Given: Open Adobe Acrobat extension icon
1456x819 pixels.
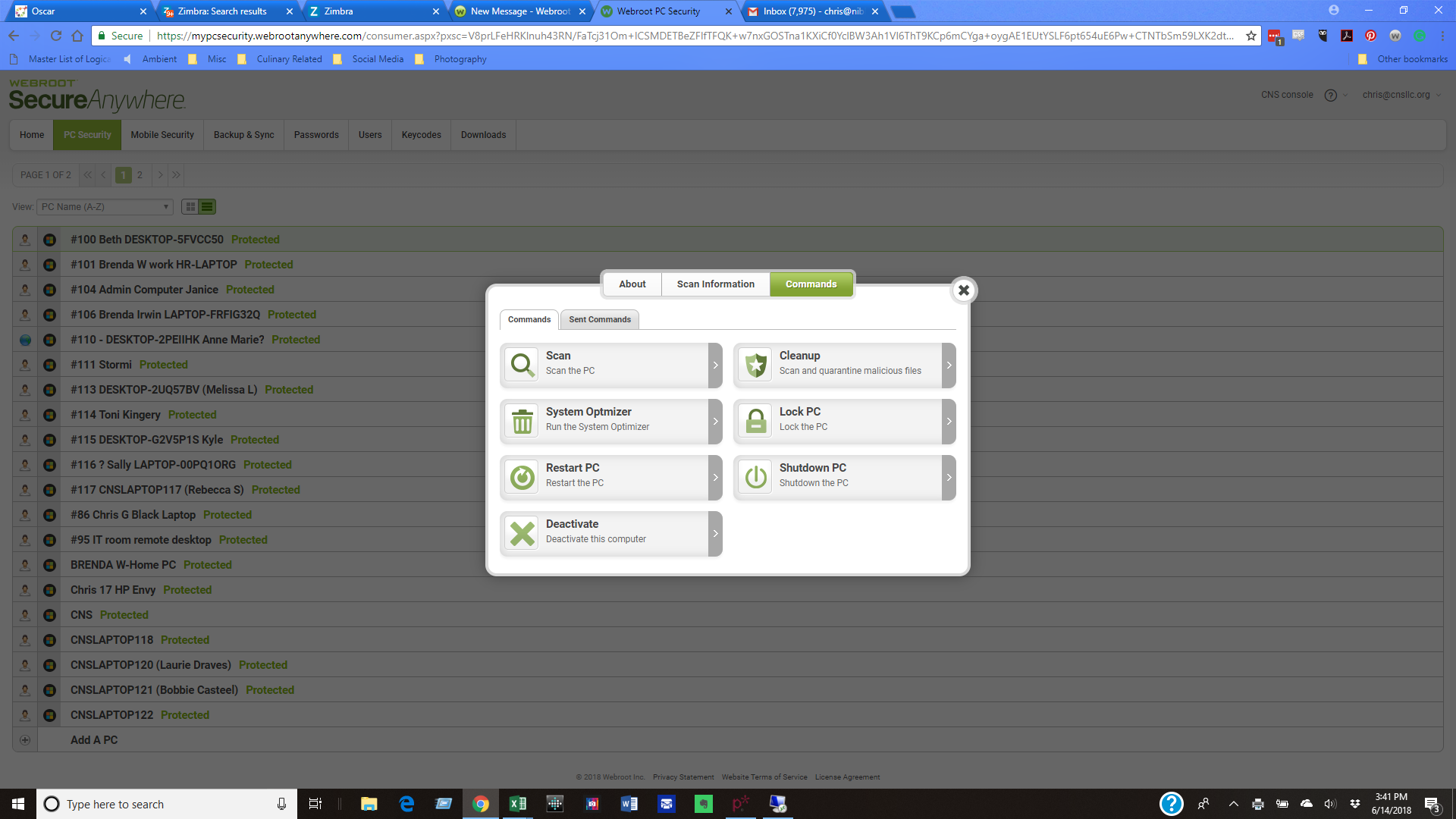Looking at the screenshot, I should [x=1347, y=36].
